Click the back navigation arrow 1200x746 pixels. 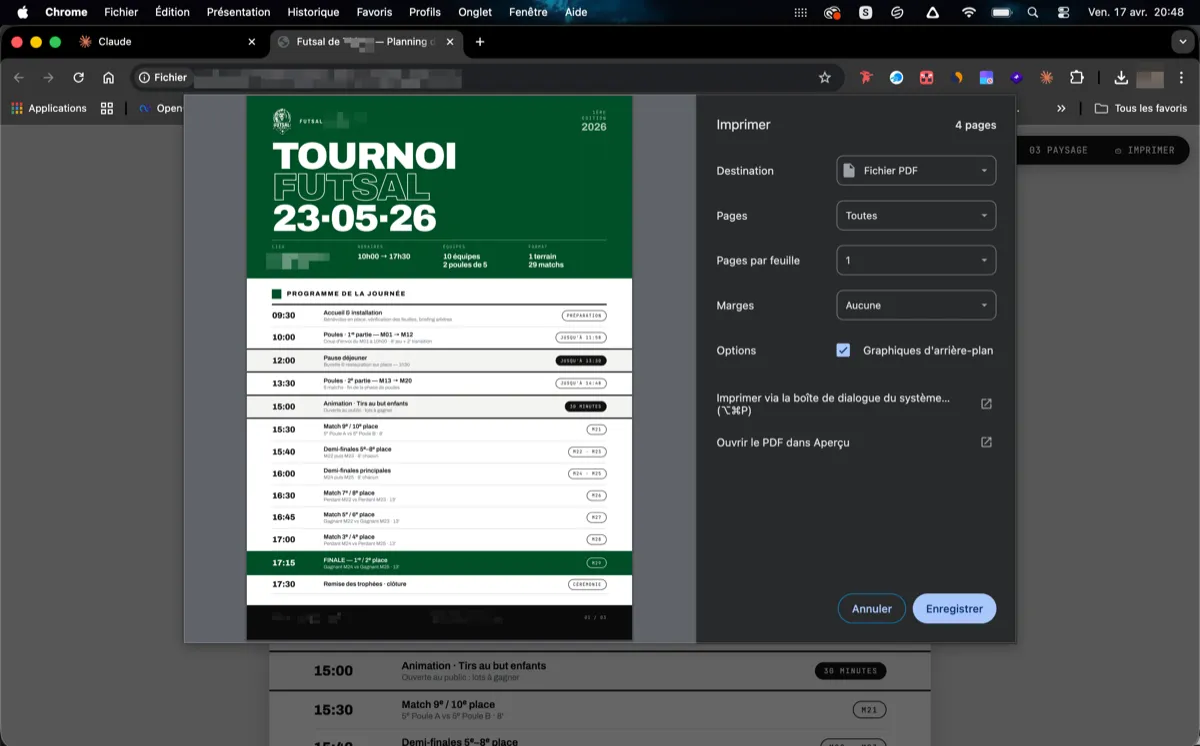click(x=19, y=77)
